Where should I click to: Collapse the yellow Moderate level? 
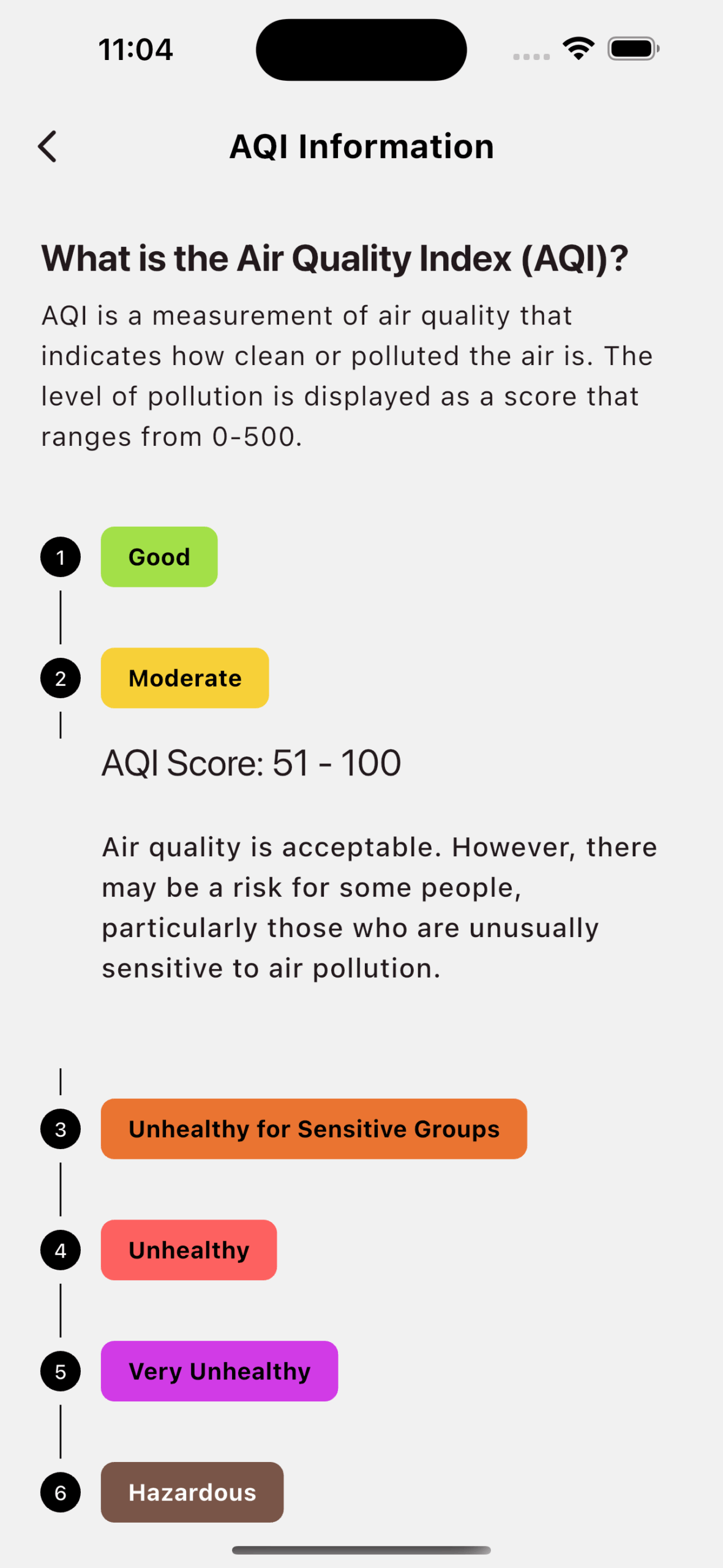(x=185, y=678)
